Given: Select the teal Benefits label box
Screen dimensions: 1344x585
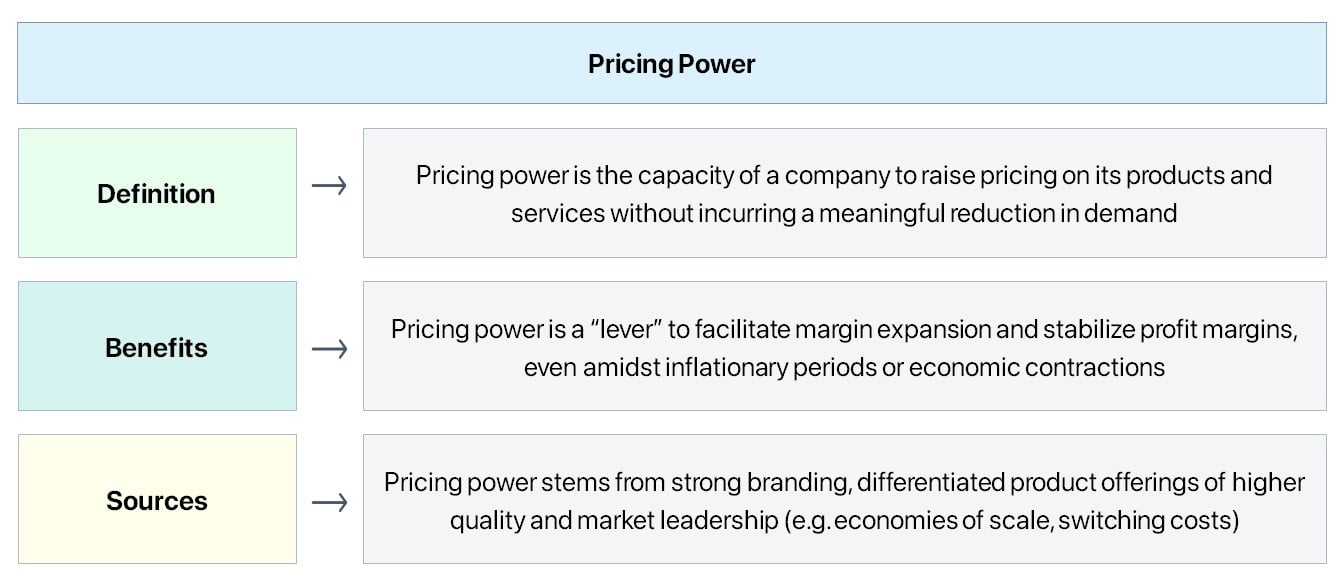Looking at the screenshot, I should pyautogui.click(x=157, y=347).
